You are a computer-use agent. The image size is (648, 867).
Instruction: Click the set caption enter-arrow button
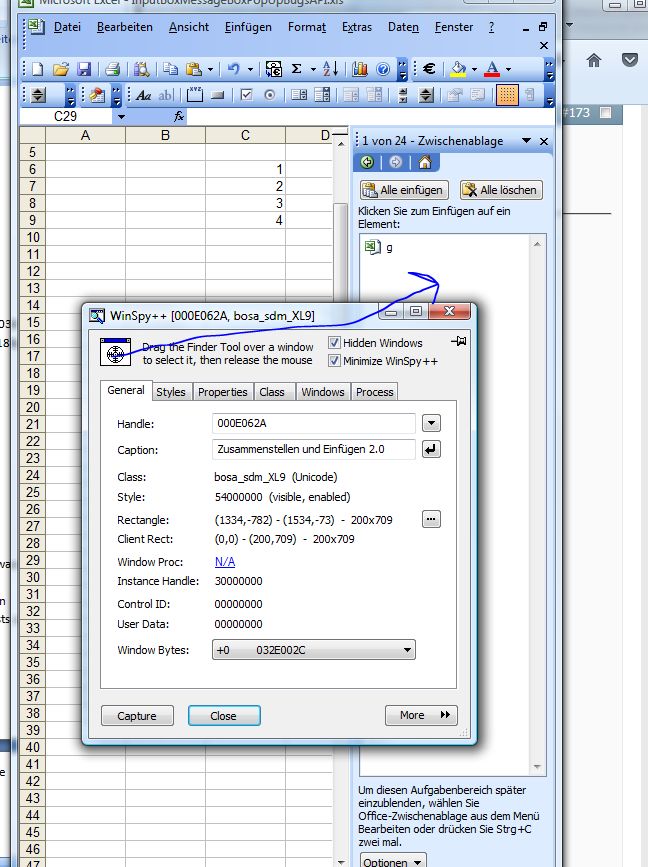431,449
